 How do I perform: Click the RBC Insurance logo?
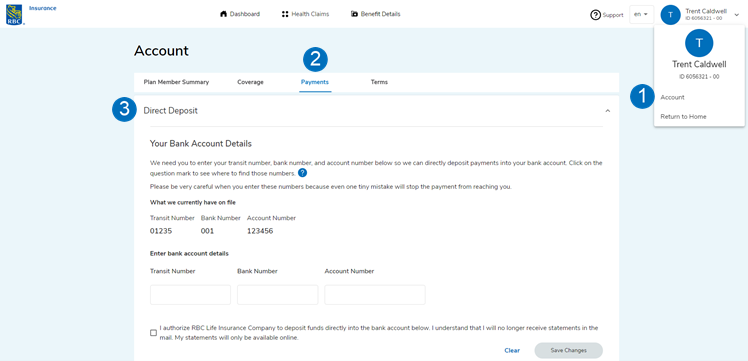click(14, 14)
